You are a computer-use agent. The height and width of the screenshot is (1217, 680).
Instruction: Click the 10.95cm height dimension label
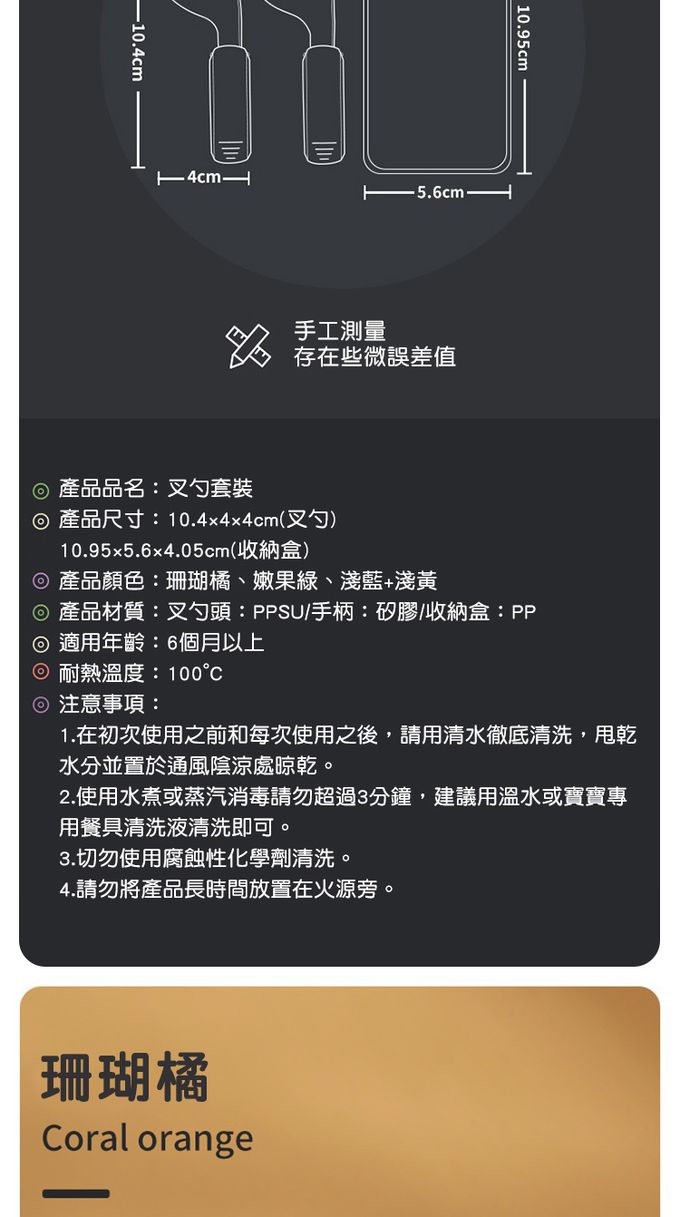523,38
